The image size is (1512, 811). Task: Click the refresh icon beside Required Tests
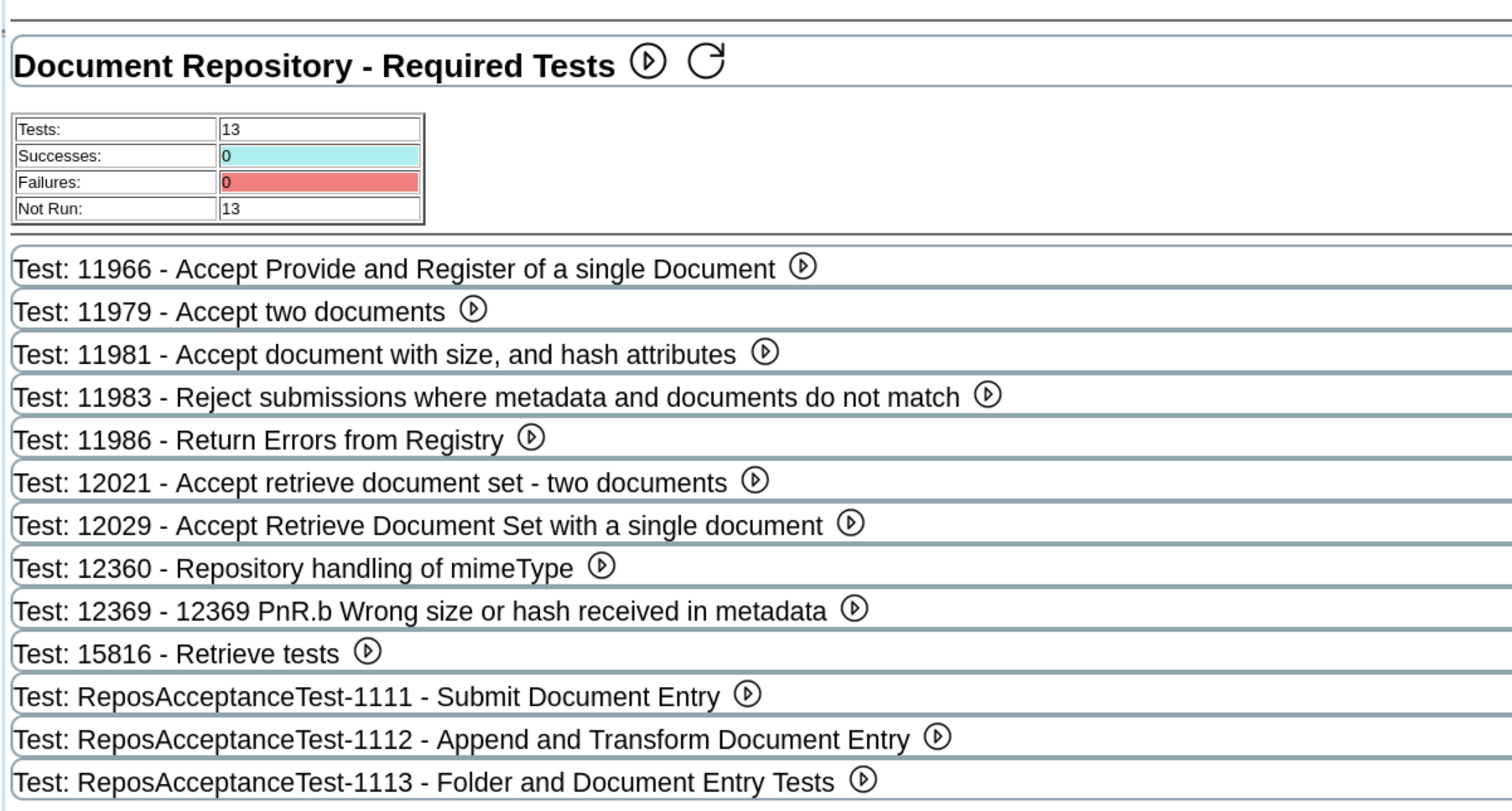pos(706,61)
